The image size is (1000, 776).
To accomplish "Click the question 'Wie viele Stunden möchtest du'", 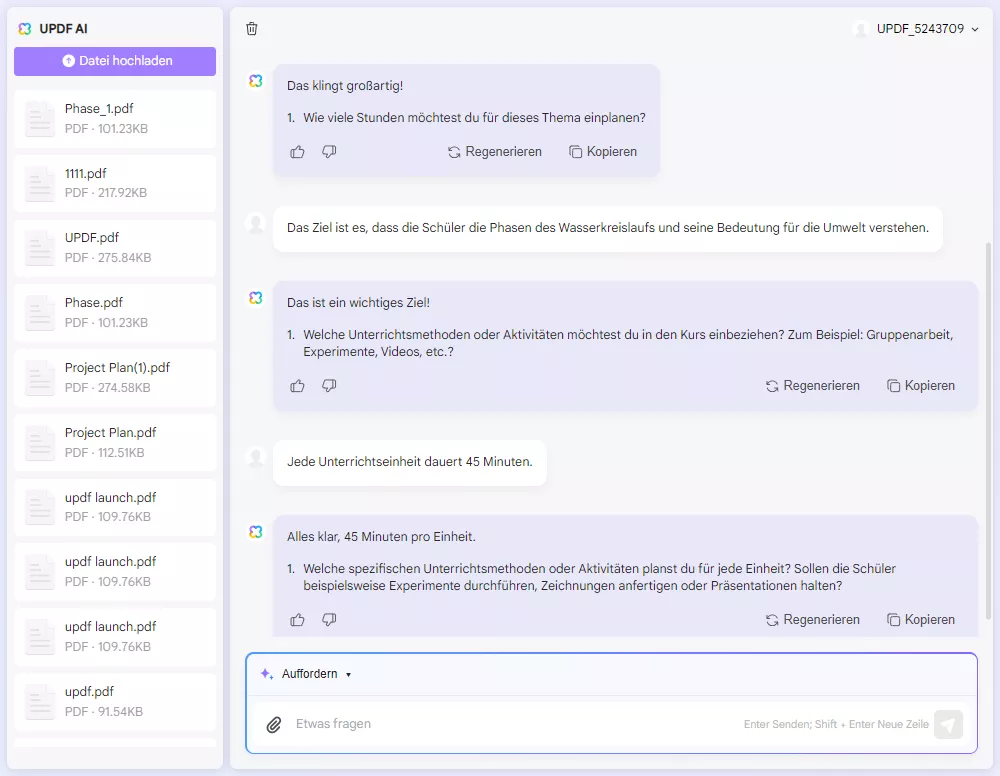I will pyautogui.click(x=474, y=118).
